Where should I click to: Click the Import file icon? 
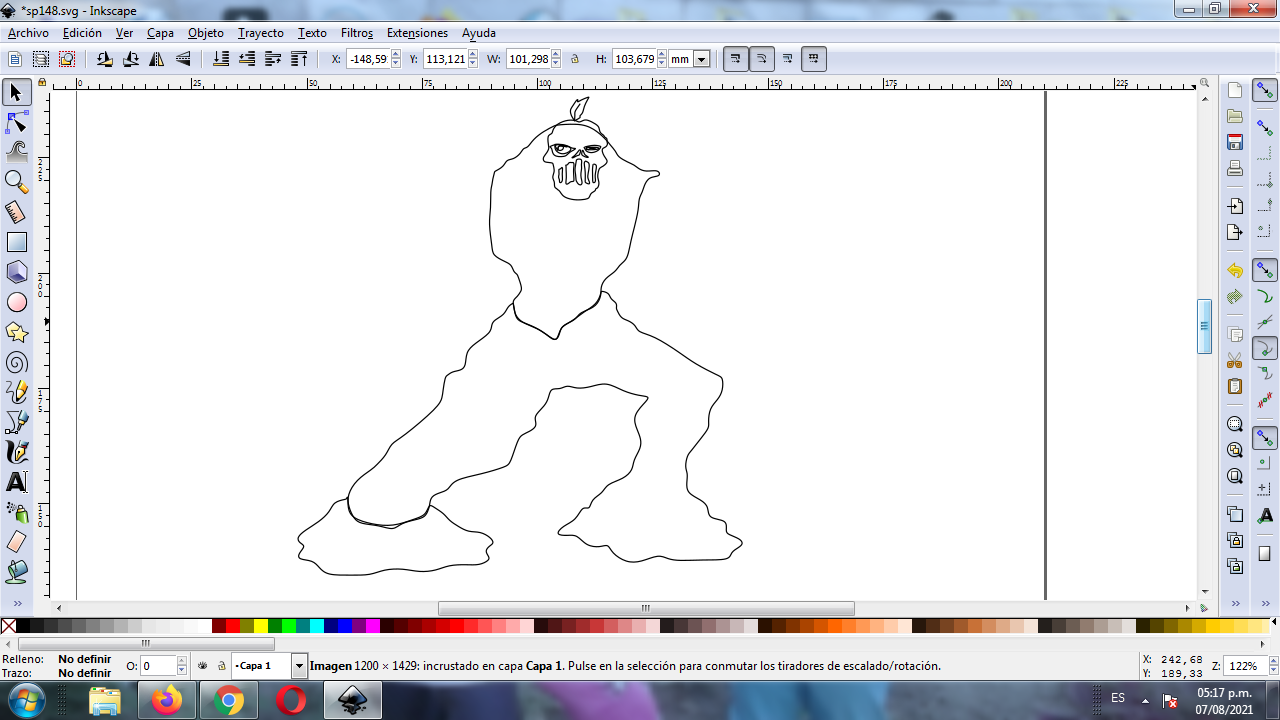coord(1235,206)
